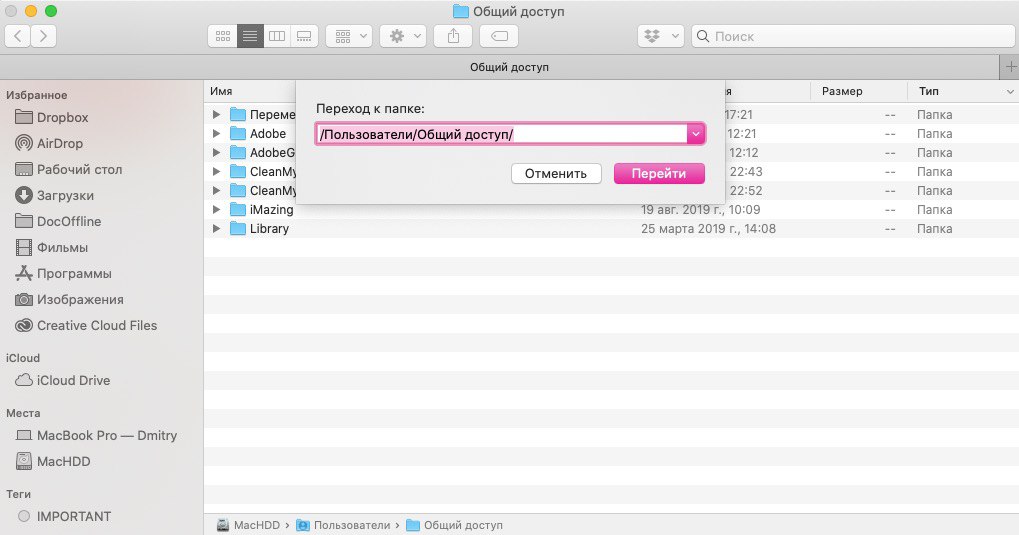The width and height of the screenshot is (1019, 535).
Task: Open the group-by arrangement dropdown
Action: click(x=350, y=36)
